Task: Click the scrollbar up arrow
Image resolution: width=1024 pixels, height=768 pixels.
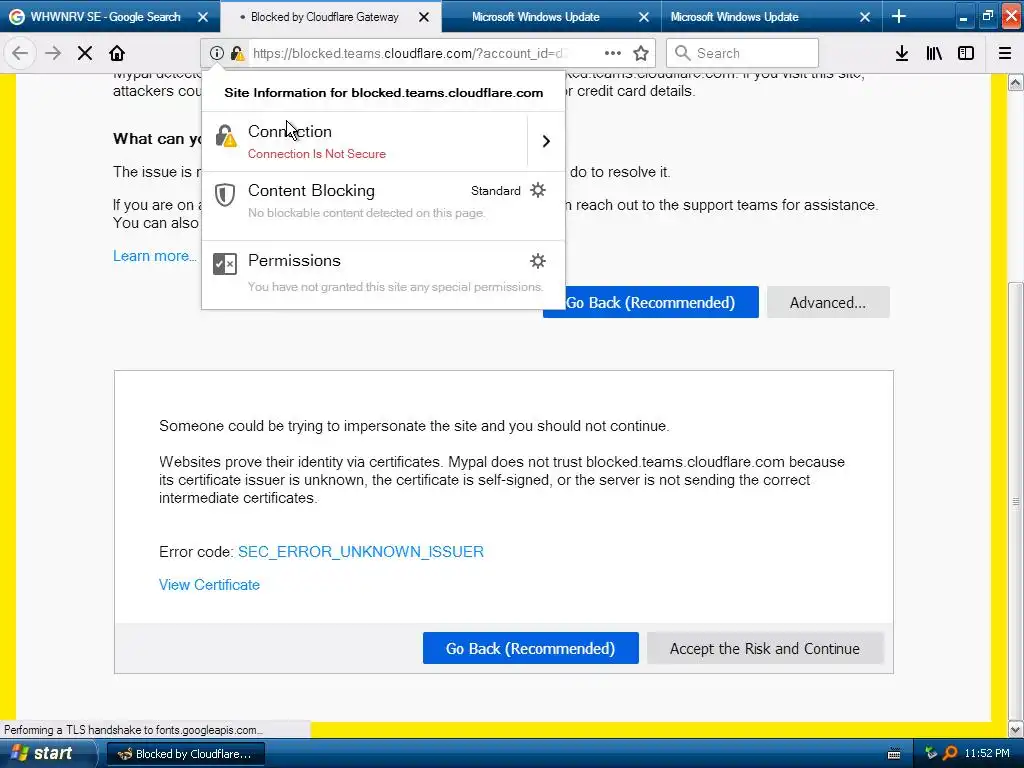Action: click(x=1016, y=82)
